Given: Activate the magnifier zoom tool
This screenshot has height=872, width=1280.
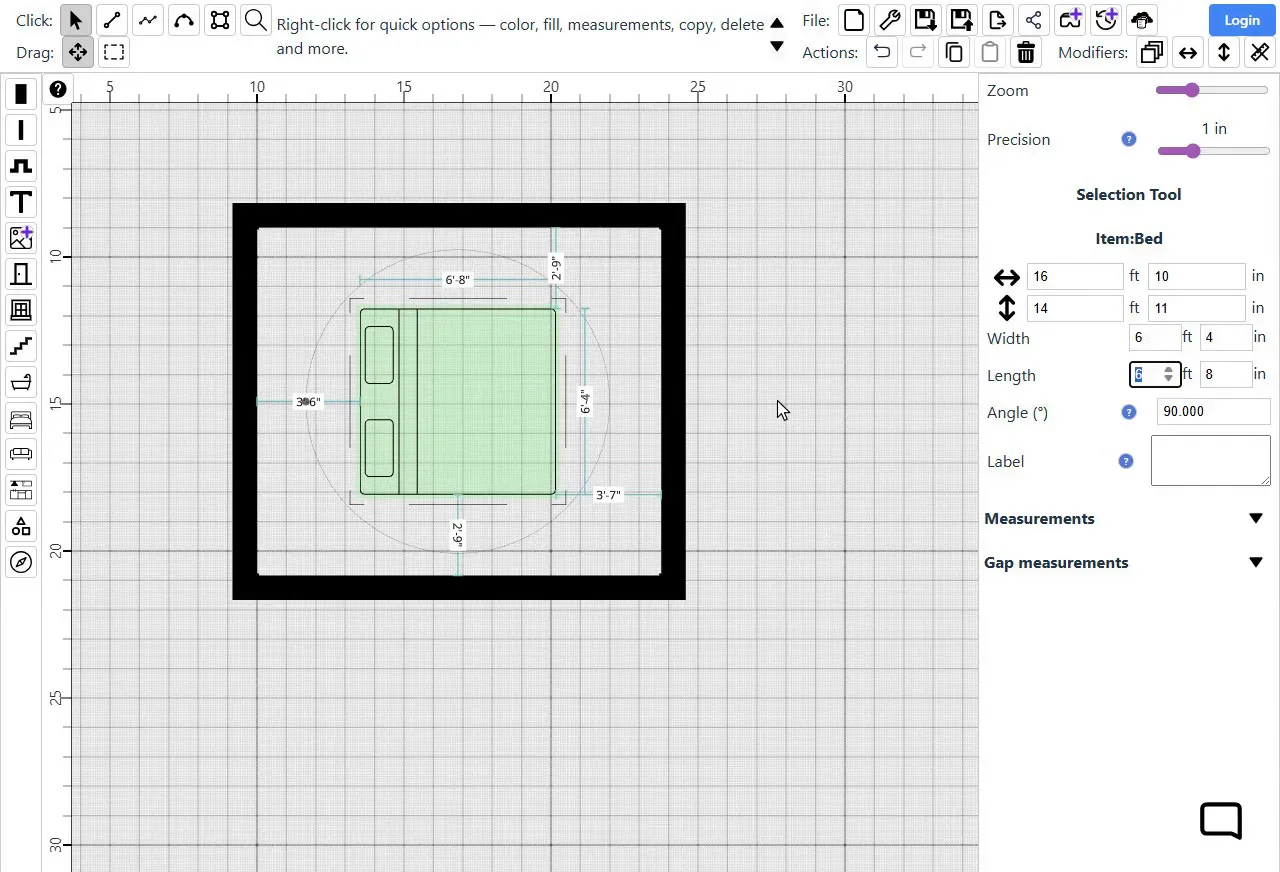Looking at the screenshot, I should tap(256, 20).
